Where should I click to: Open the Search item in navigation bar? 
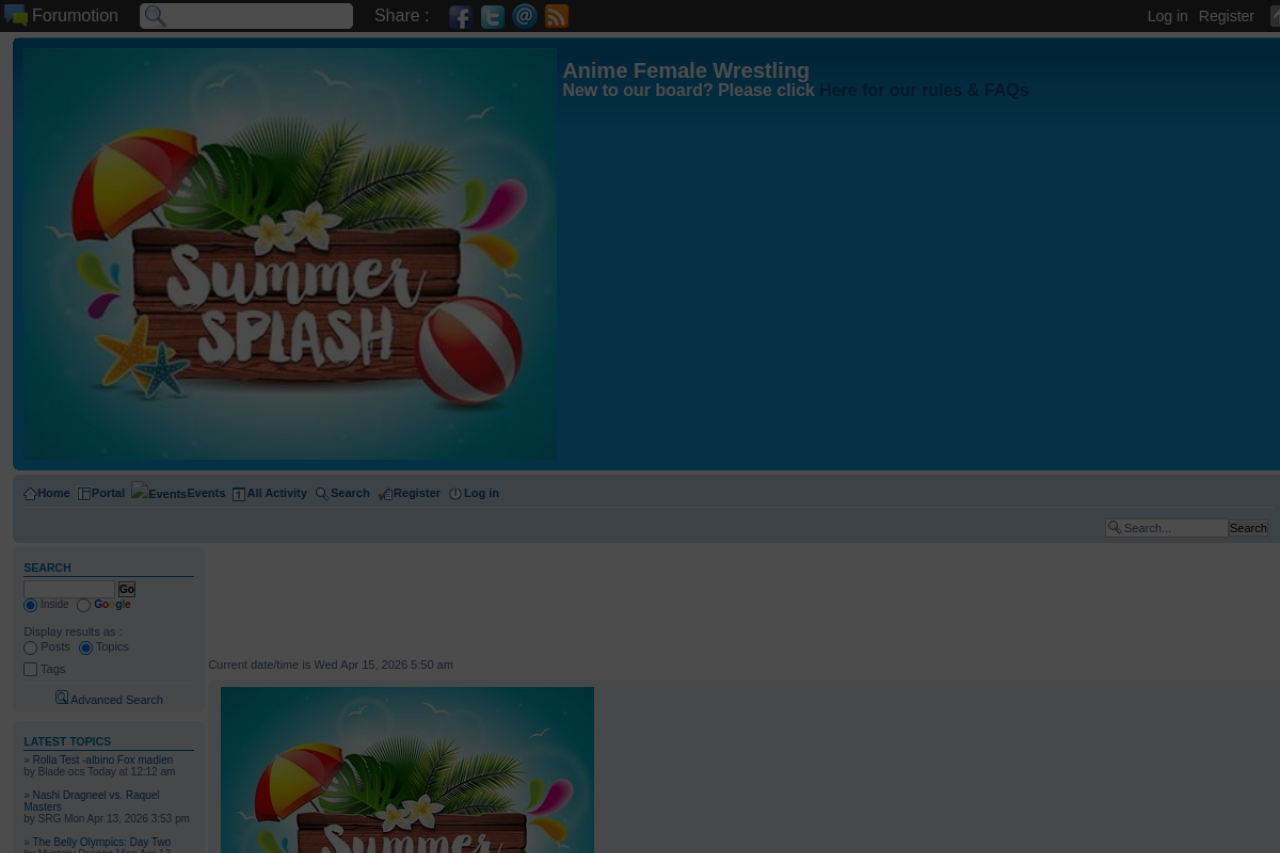pyautogui.click(x=349, y=493)
